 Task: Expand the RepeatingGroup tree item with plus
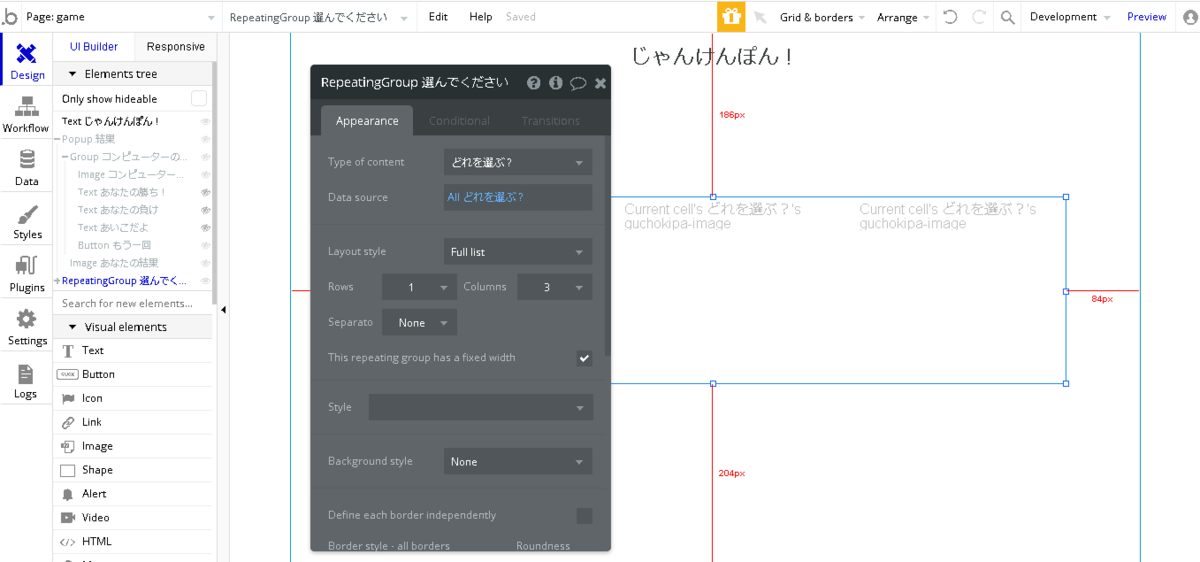pyautogui.click(x=57, y=281)
